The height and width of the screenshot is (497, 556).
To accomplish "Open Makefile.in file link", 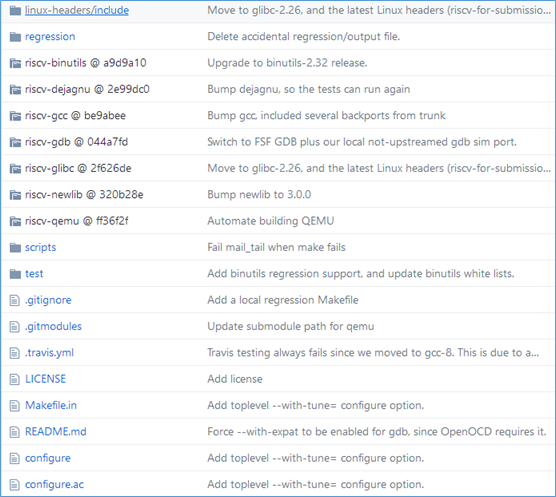I will [51, 405].
